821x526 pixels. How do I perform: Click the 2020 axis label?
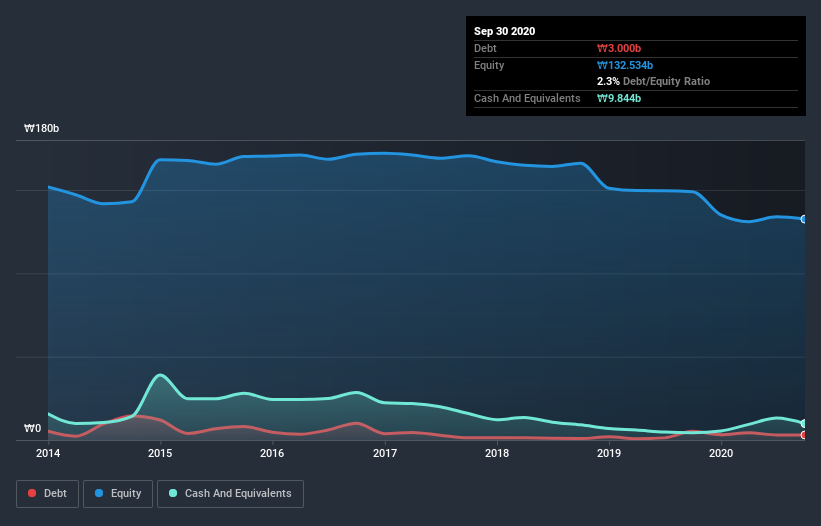(721, 453)
